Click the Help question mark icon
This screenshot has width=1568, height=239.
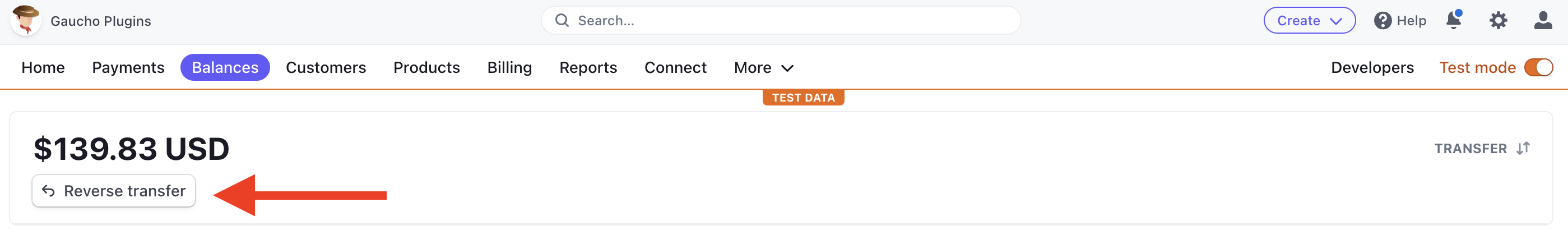(x=1383, y=21)
